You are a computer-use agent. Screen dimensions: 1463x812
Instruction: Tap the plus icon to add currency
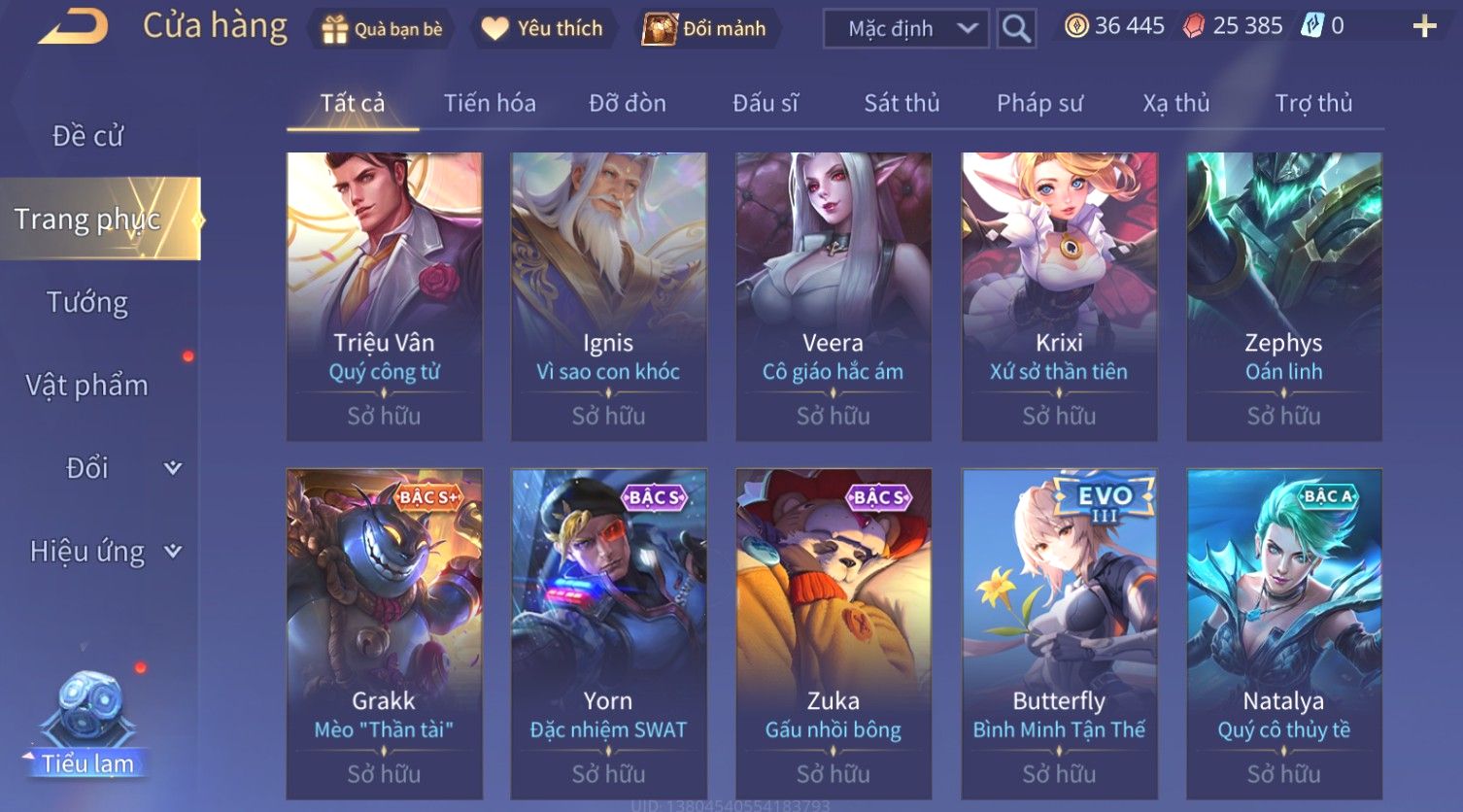1424,26
